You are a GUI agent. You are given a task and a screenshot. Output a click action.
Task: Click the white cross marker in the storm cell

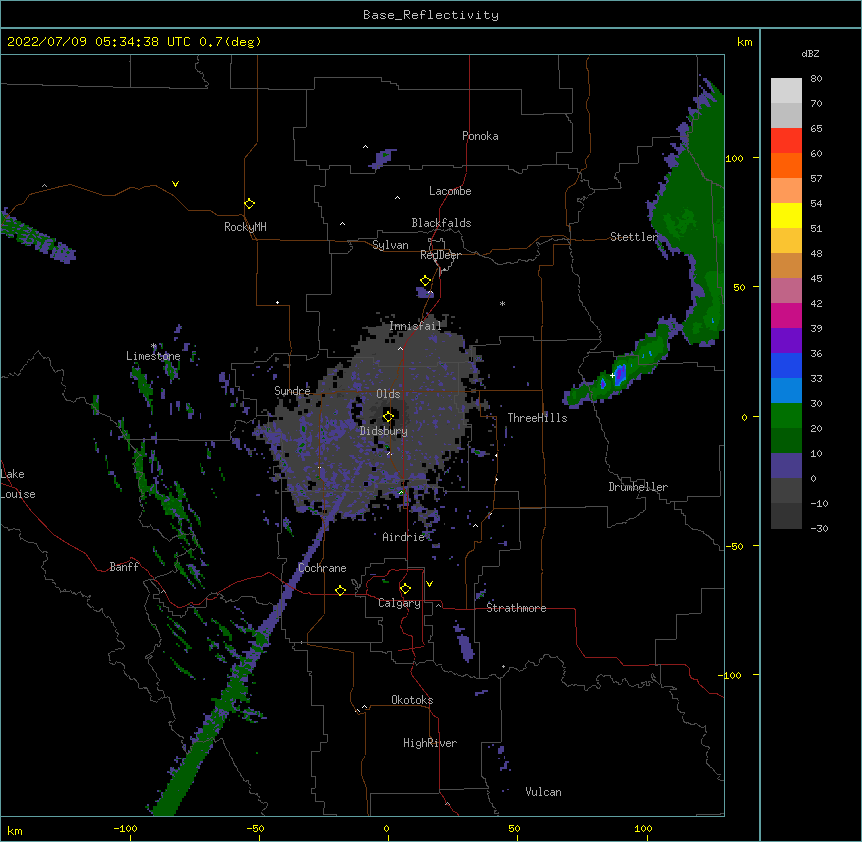pos(612,375)
